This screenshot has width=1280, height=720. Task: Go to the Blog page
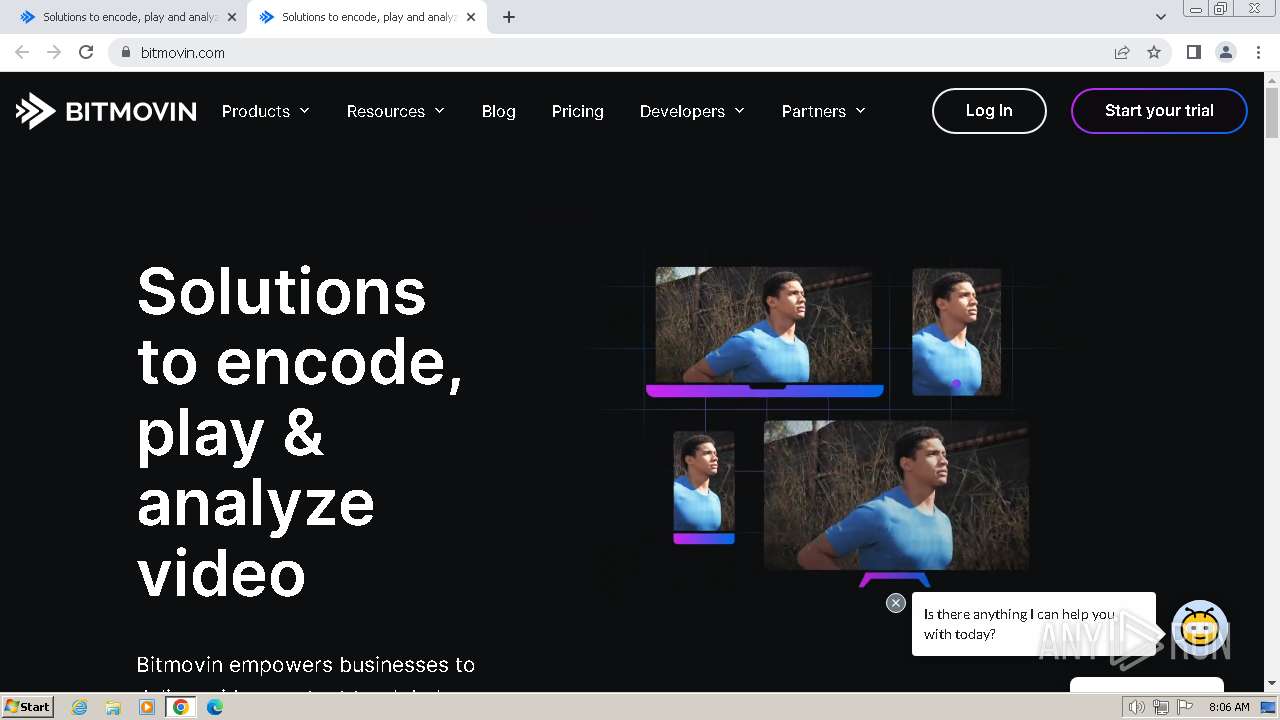(x=499, y=111)
